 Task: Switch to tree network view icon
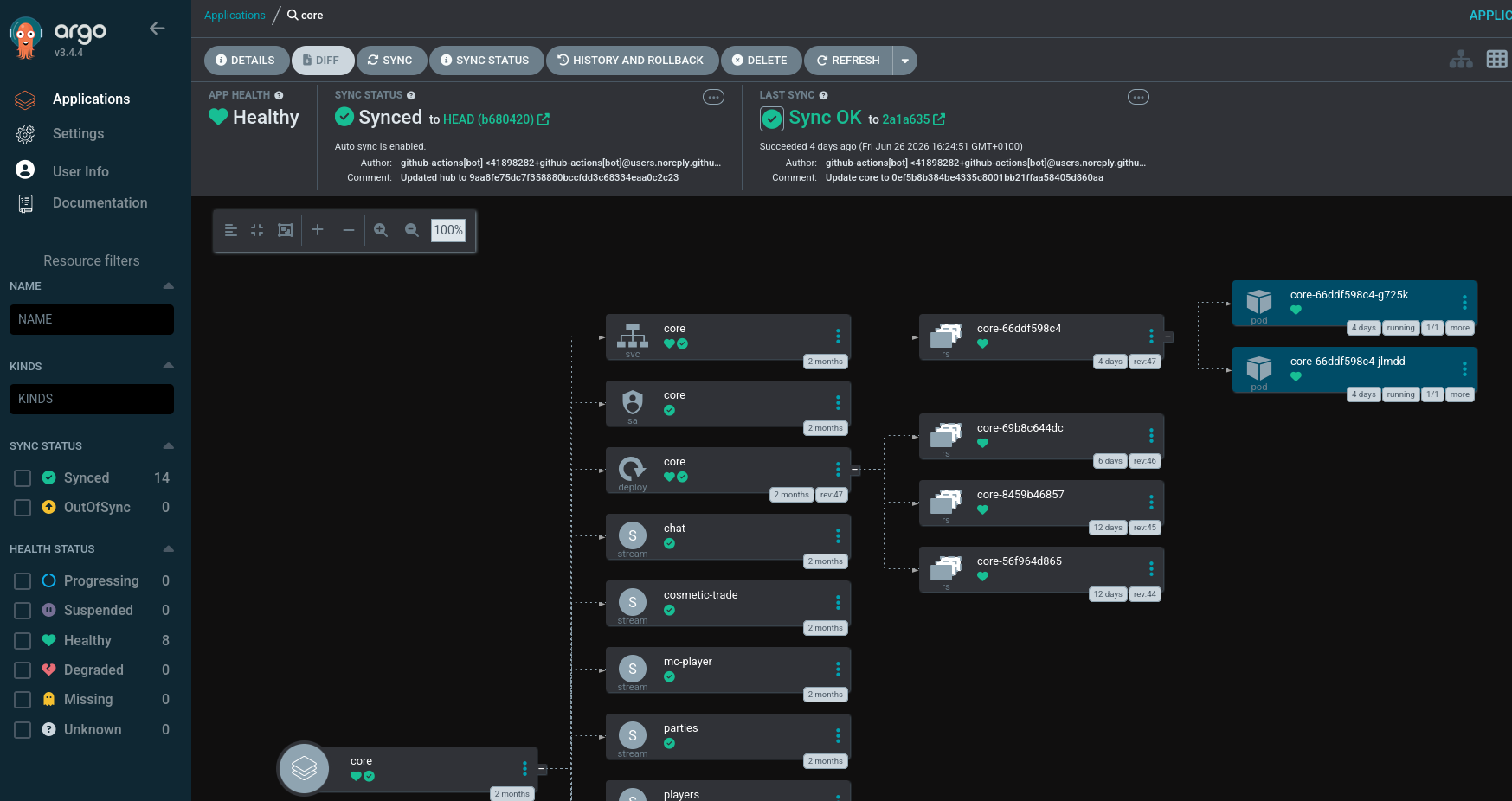(x=1461, y=60)
